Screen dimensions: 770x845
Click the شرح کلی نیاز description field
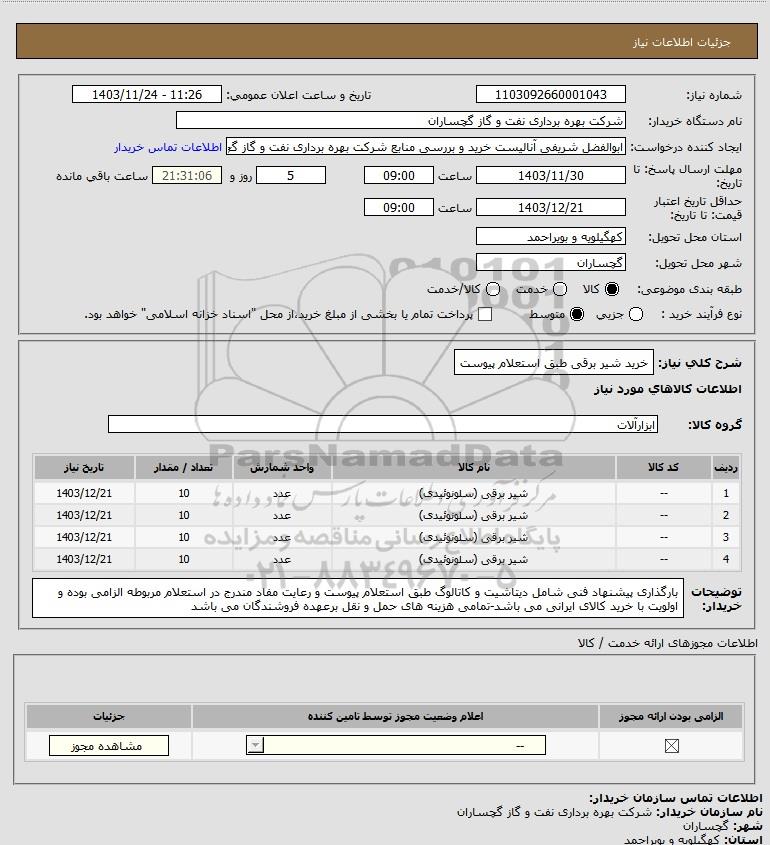click(x=553, y=363)
